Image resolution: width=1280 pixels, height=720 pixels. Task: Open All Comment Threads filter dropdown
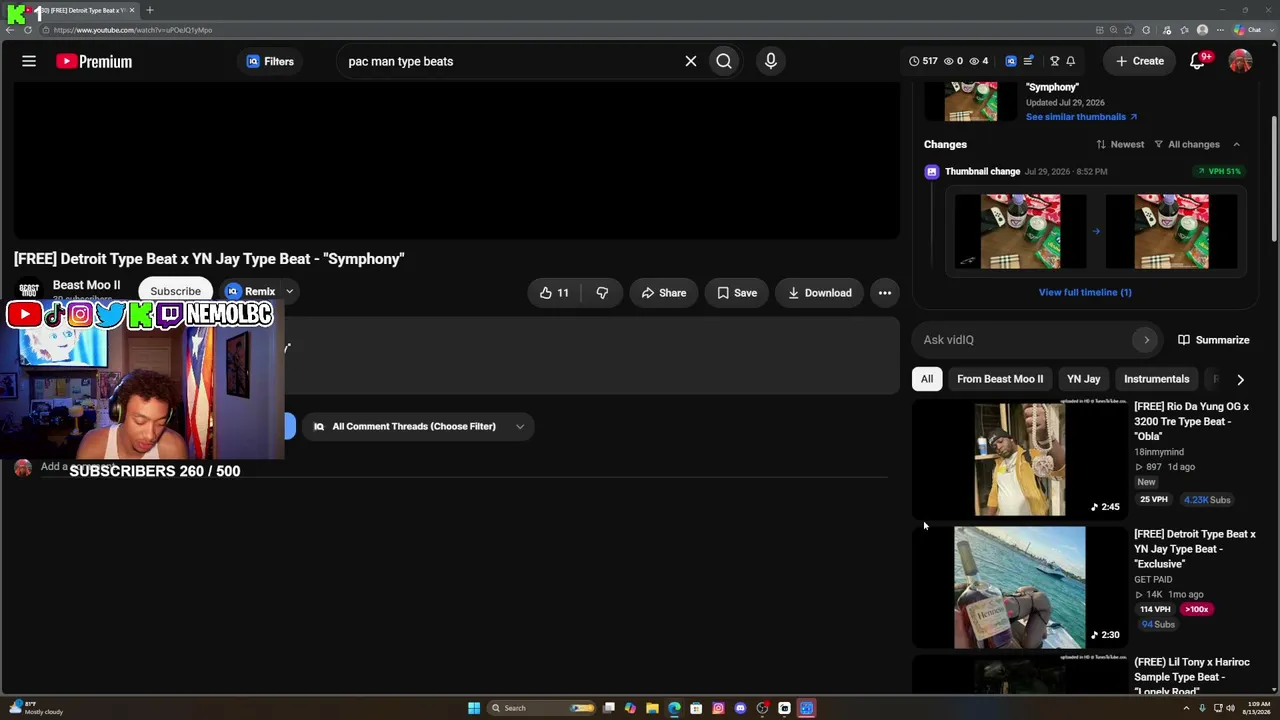(418, 426)
